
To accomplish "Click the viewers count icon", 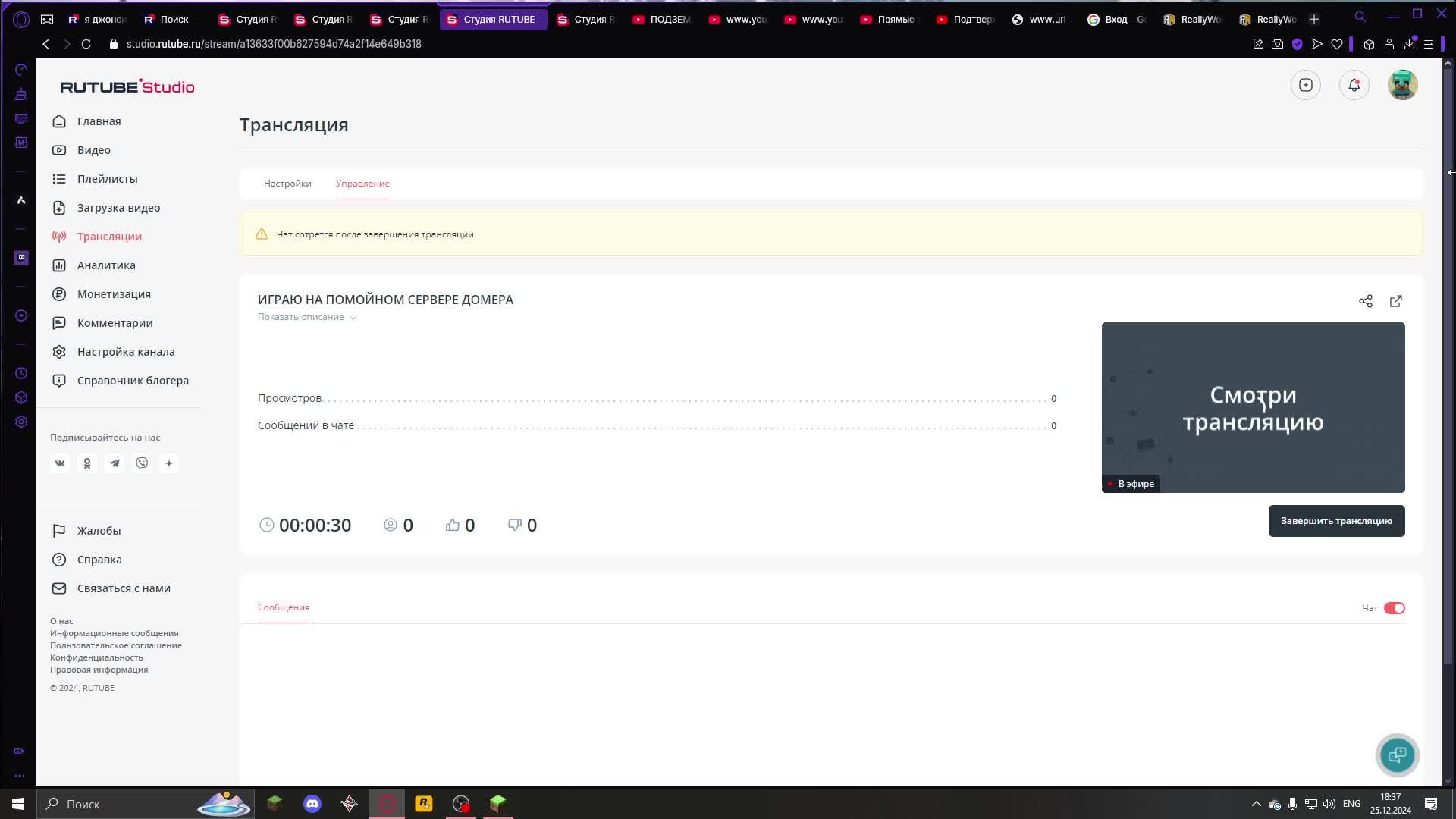I will click(391, 525).
